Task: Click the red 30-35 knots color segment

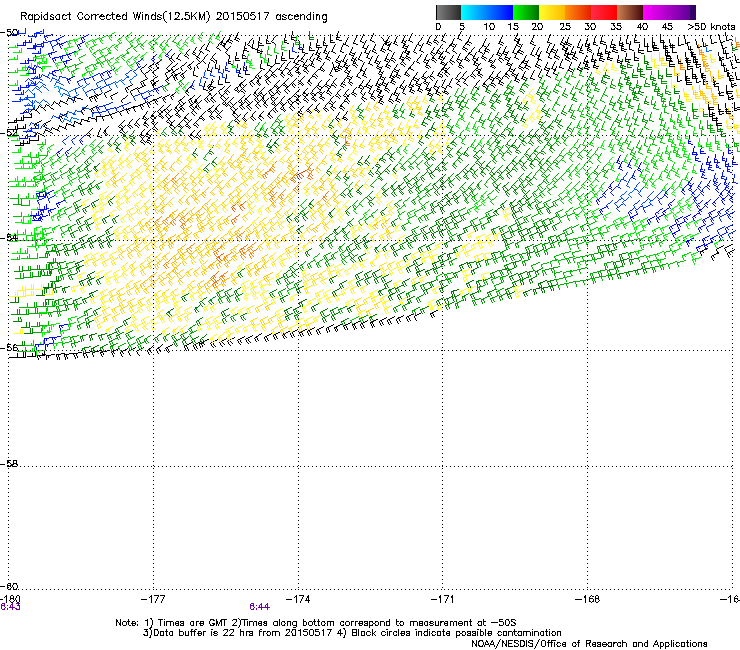Action: coord(604,12)
